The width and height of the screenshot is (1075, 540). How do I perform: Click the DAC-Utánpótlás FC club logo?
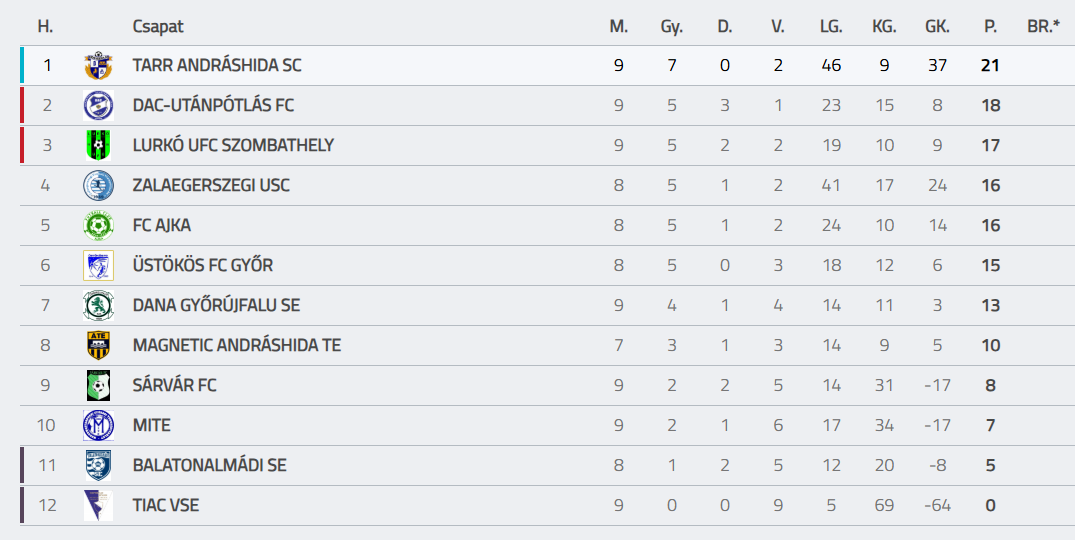(x=98, y=106)
